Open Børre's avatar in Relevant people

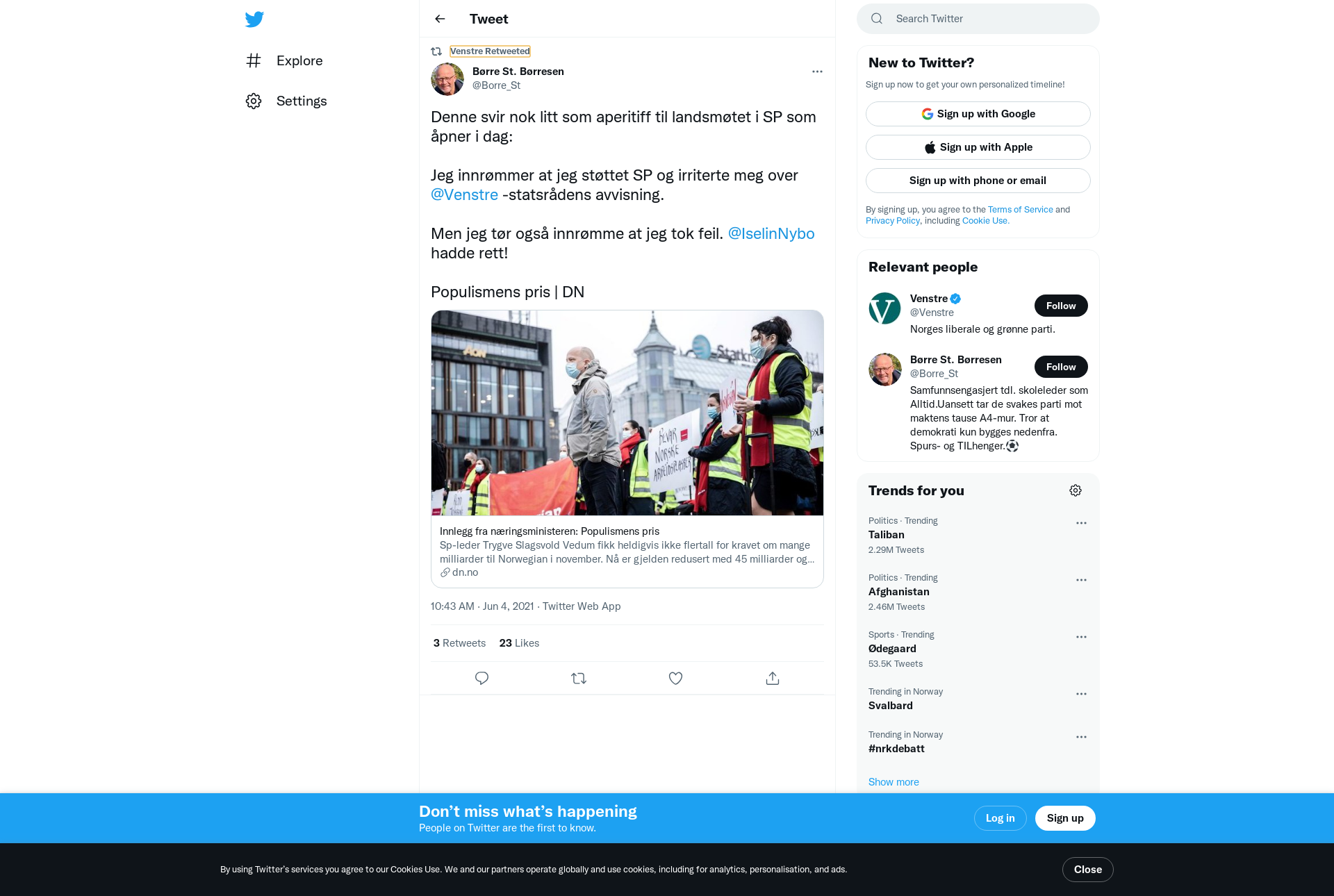pos(885,370)
